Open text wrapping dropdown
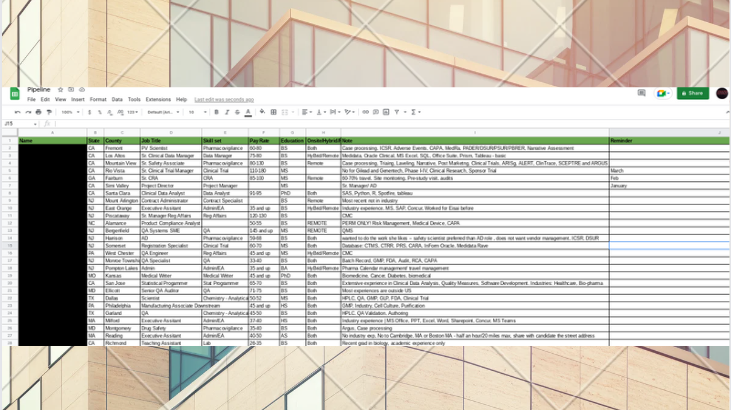This screenshot has height=410, width=731. tap(334, 112)
